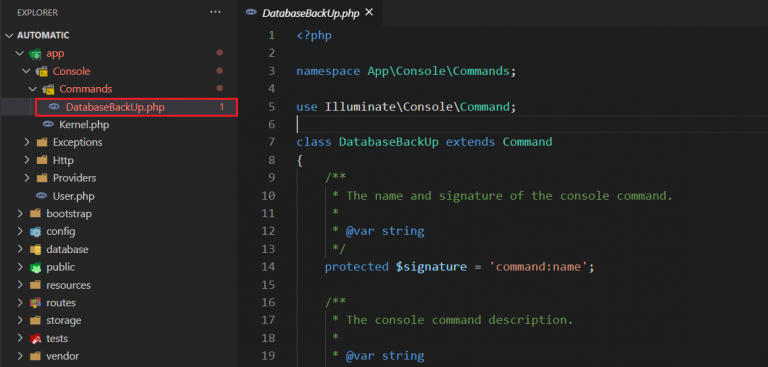The height and width of the screenshot is (367, 768).
Task: Expand the bootstrap folder chevron
Action: click(20, 214)
